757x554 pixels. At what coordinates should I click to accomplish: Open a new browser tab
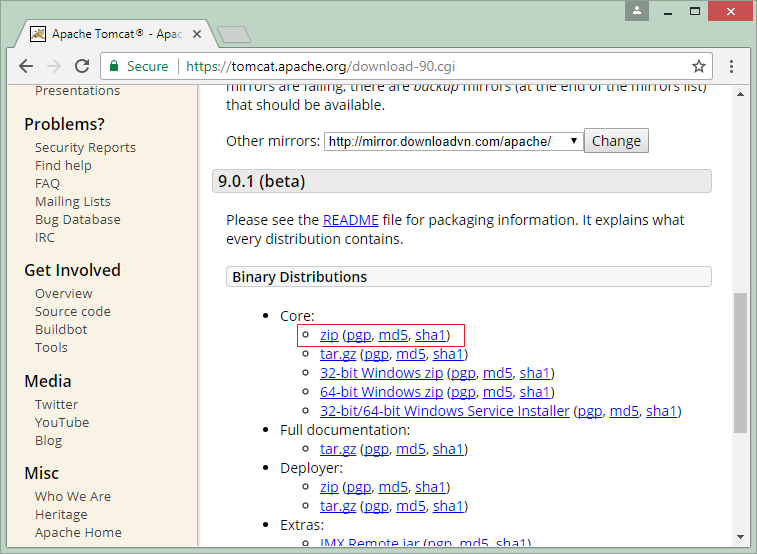pos(234,34)
